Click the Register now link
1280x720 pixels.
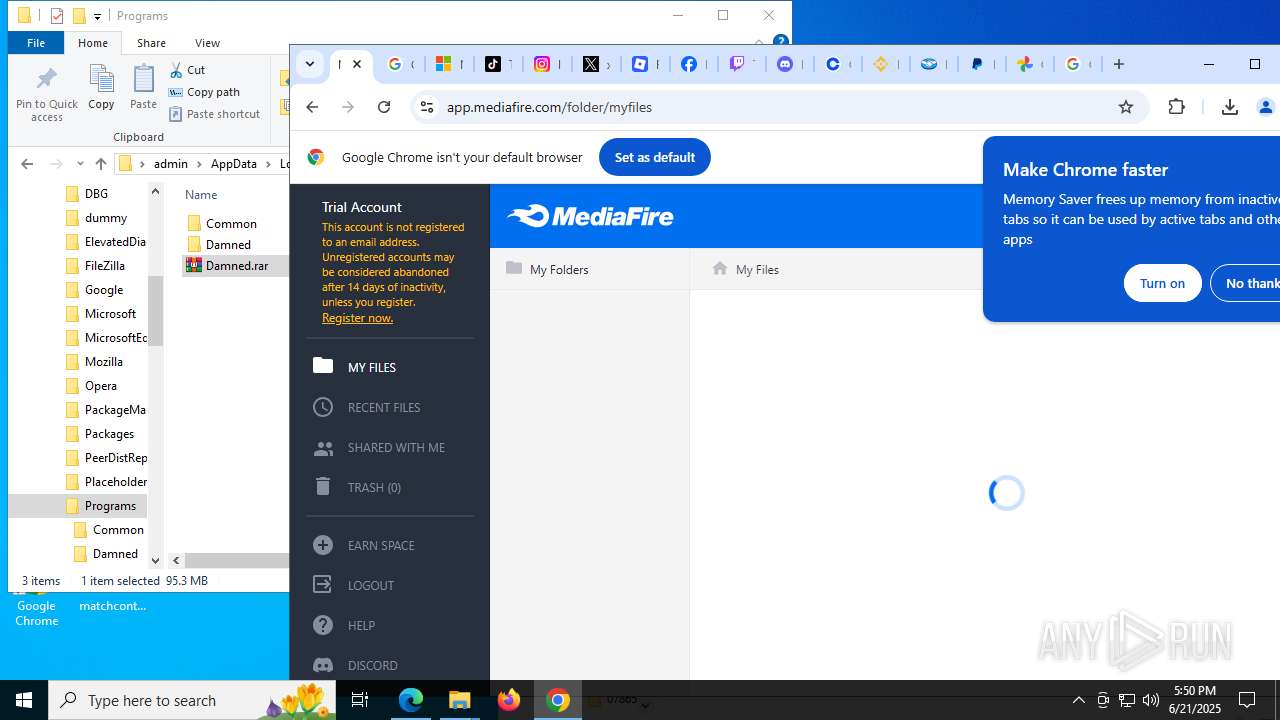(x=357, y=318)
